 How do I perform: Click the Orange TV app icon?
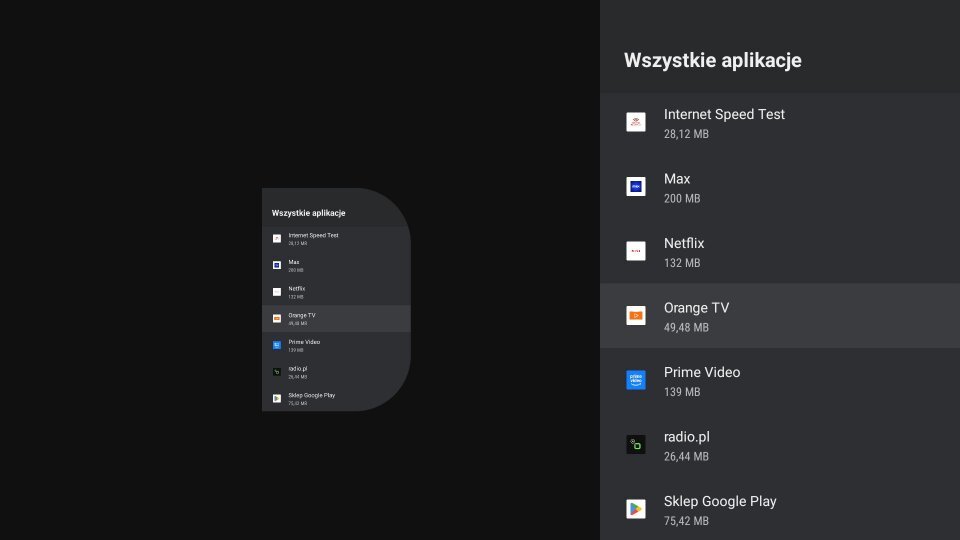636,315
